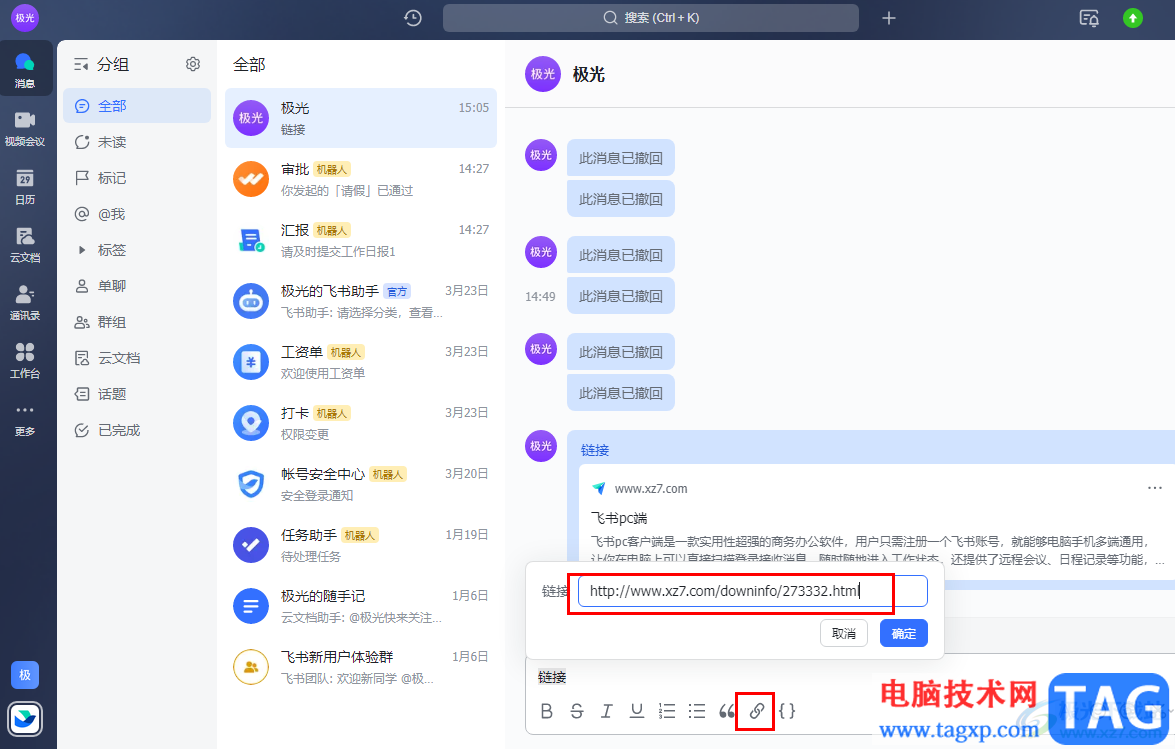
Task: Click the Feishu logo icon at sidebar bottom
Action: (x=25, y=719)
